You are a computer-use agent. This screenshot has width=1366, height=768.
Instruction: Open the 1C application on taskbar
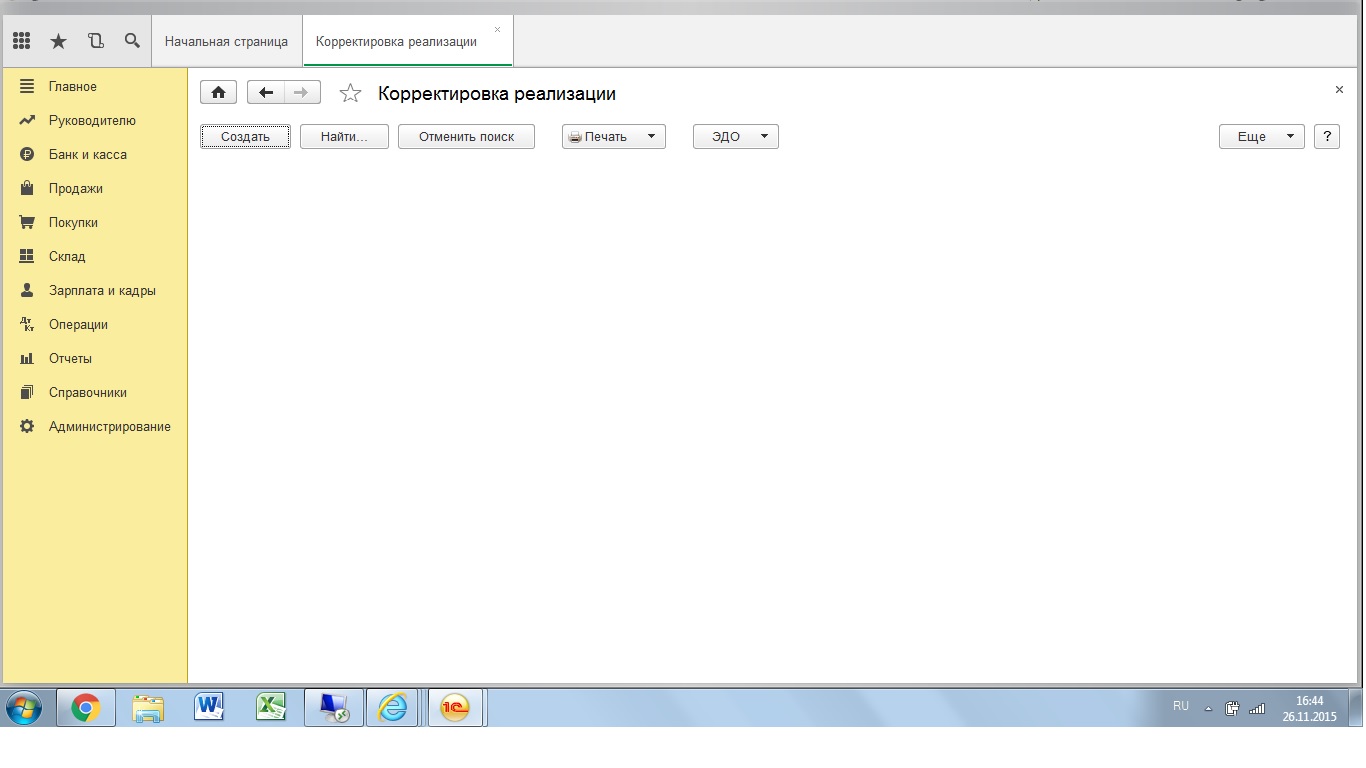click(455, 708)
